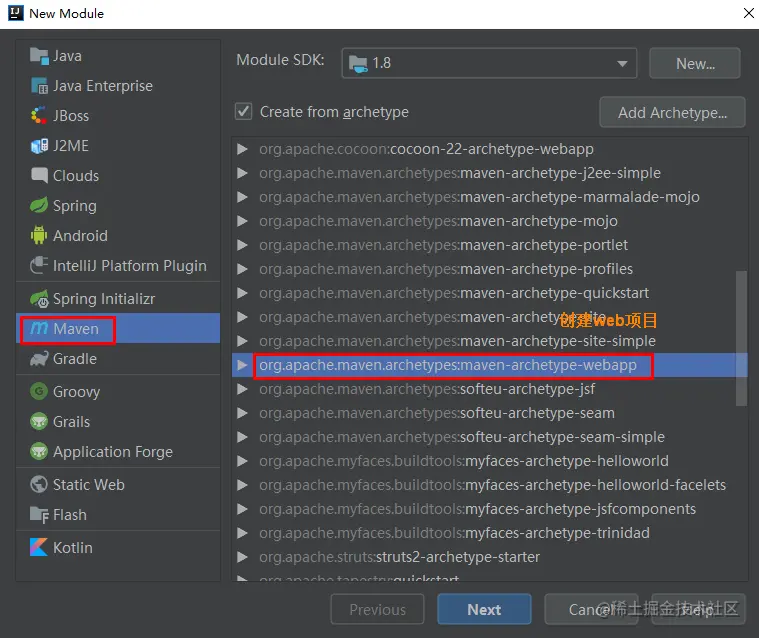Viewport: 759px width, 638px height.
Task: Choose Gradle in the module type list
Action: pyautogui.click(x=75, y=359)
